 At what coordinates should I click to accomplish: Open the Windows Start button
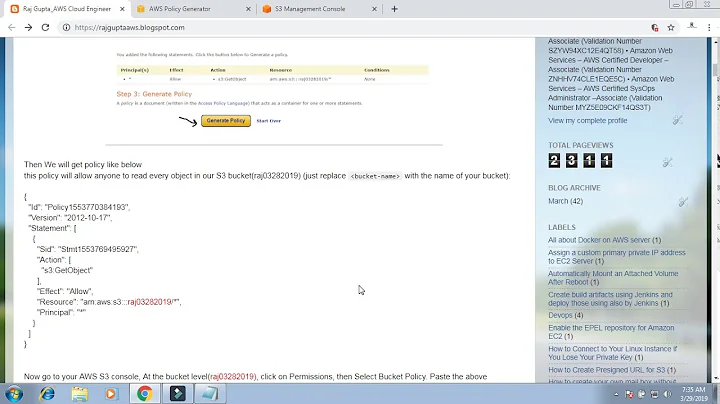[x=14, y=394]
